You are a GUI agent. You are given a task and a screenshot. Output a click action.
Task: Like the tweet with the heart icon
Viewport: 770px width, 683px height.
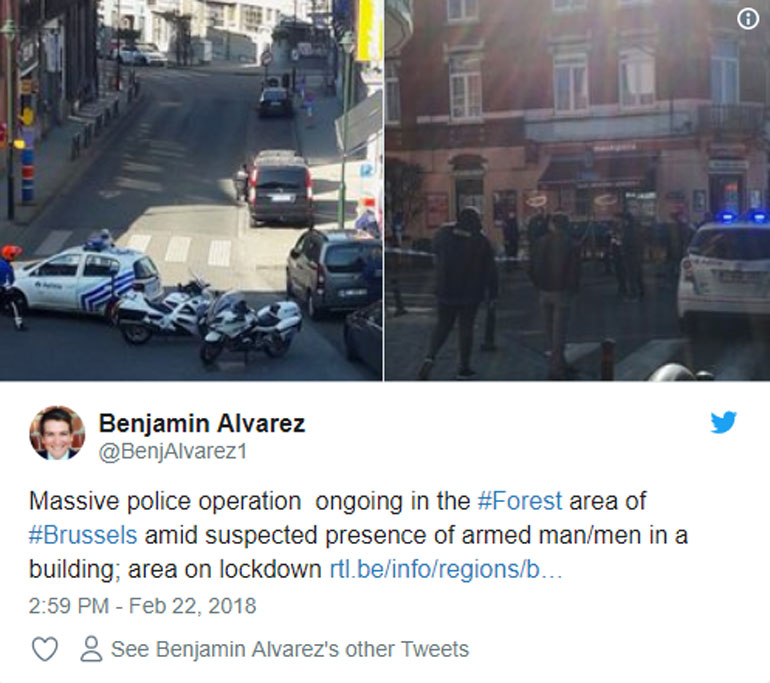tap(45, 649)
